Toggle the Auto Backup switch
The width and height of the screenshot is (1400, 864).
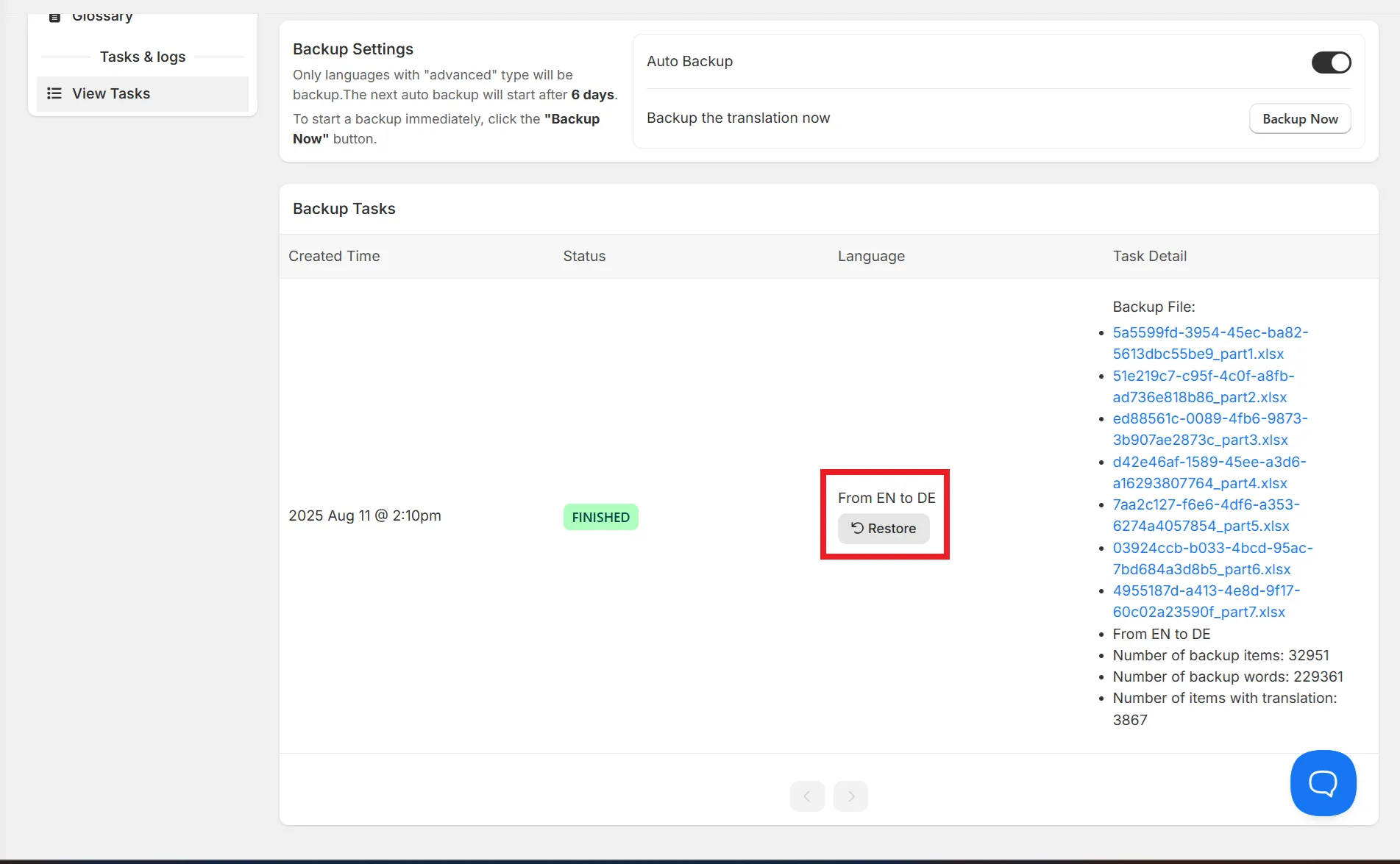[x=1331, y=63]
